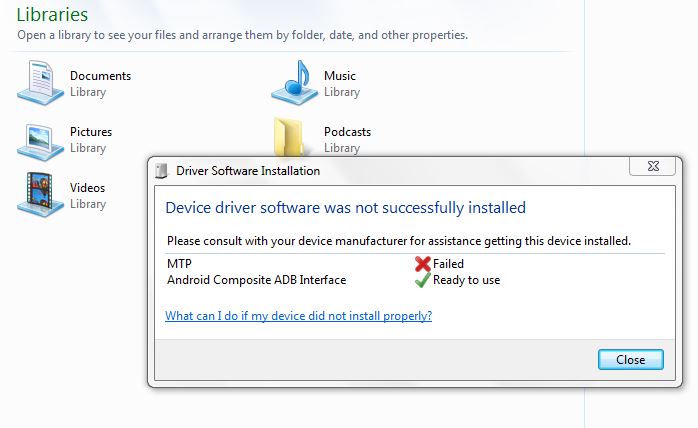Click the Pictures library label

[91, 132]
